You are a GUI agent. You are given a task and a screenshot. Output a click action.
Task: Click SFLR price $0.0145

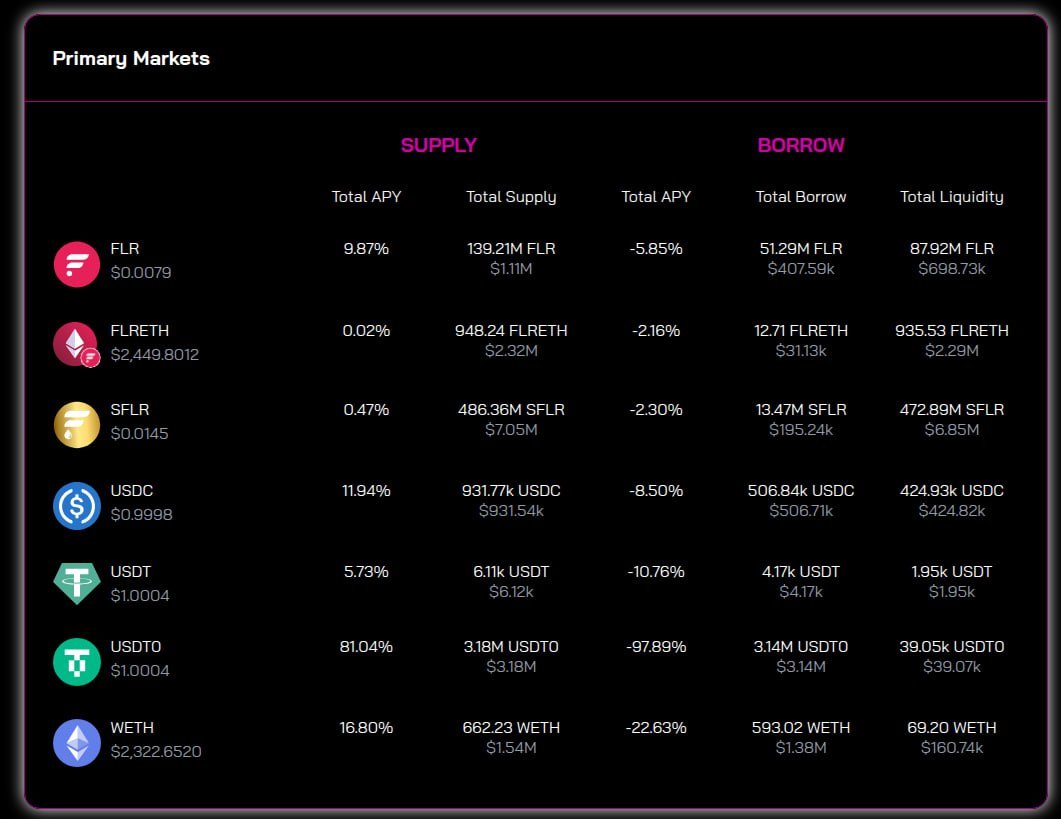pos(139,433)
